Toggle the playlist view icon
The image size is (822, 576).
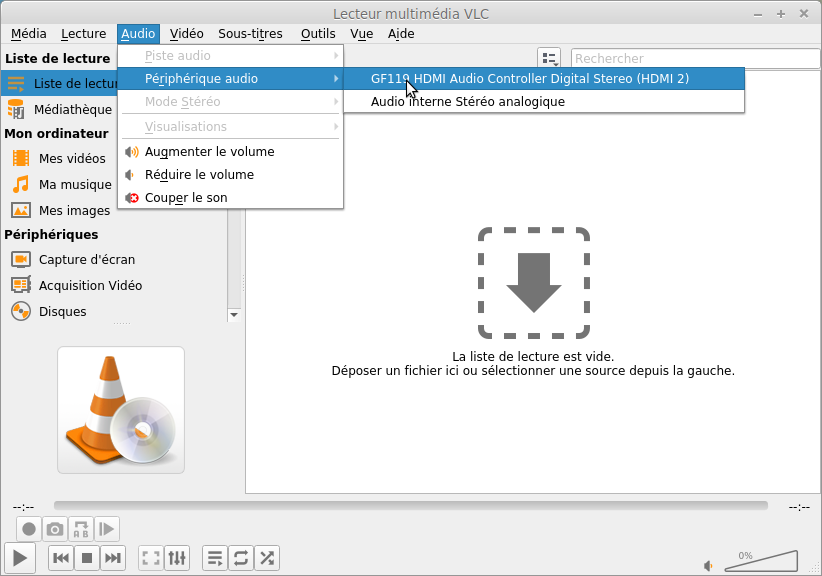215,558
